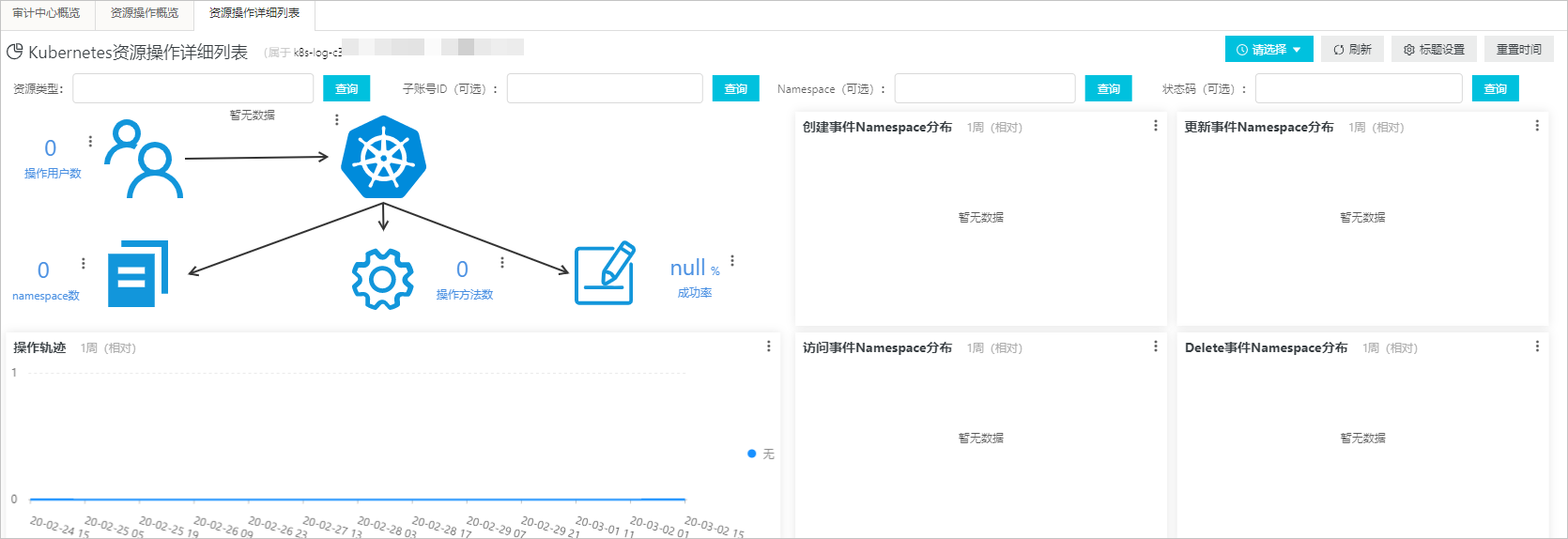Screen dimensions: 1568x539
Task: Open more options for Delete事件Namespace分布 panel
Action: point(1536,346)
